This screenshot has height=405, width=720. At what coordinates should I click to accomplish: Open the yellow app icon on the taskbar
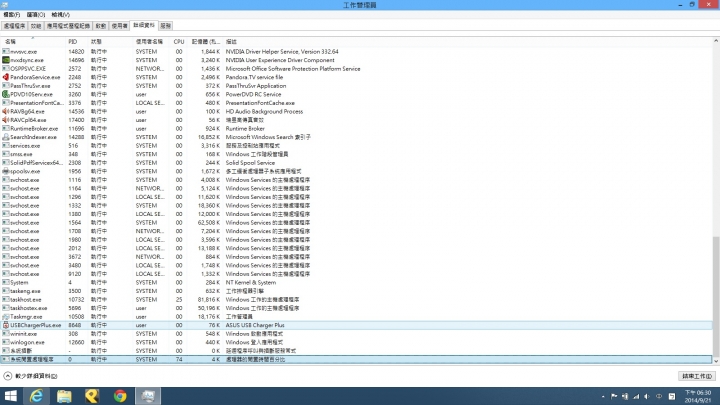(92, 396)
